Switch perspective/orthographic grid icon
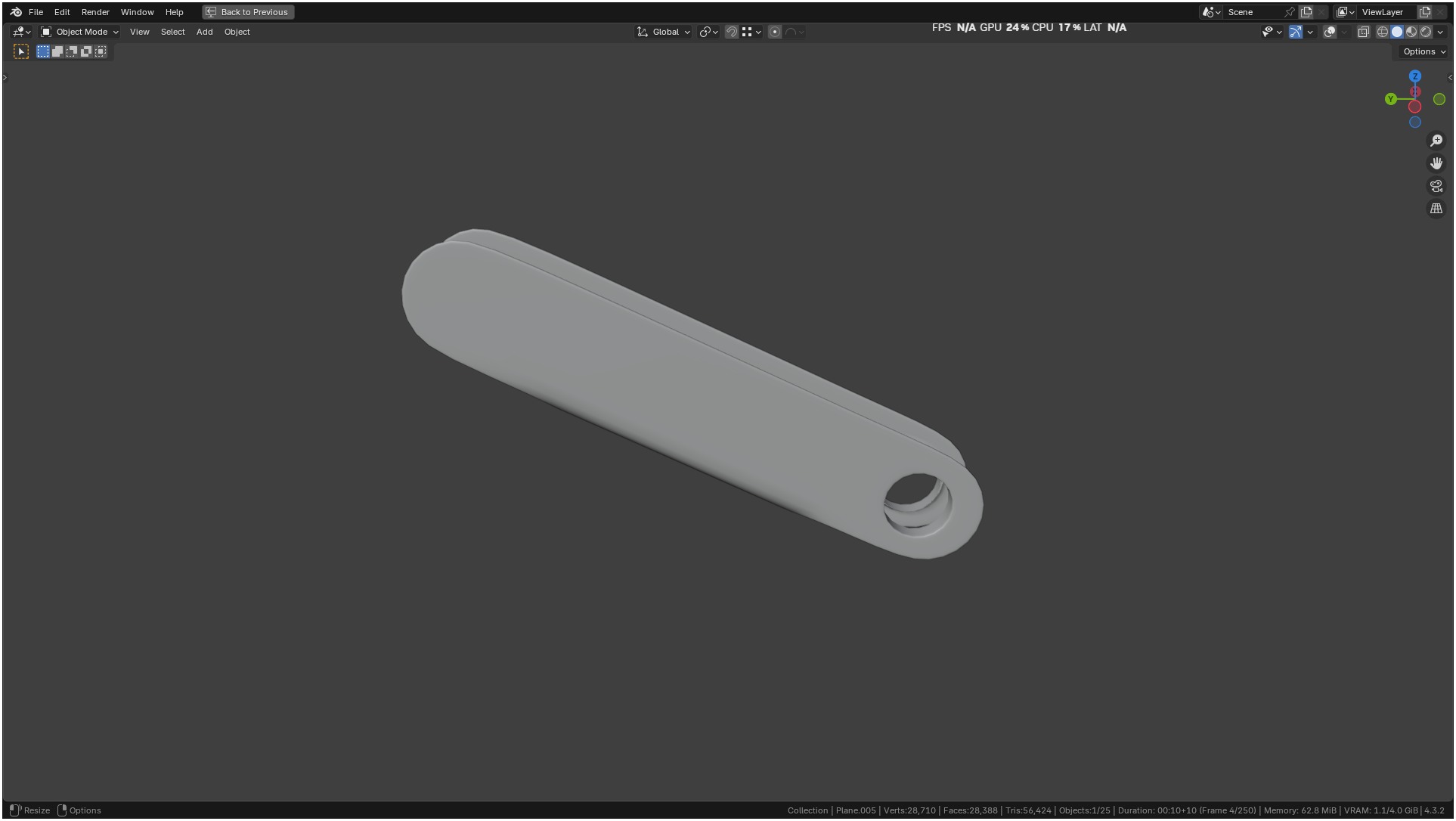1456x821 pixels. click(1436, 209)
